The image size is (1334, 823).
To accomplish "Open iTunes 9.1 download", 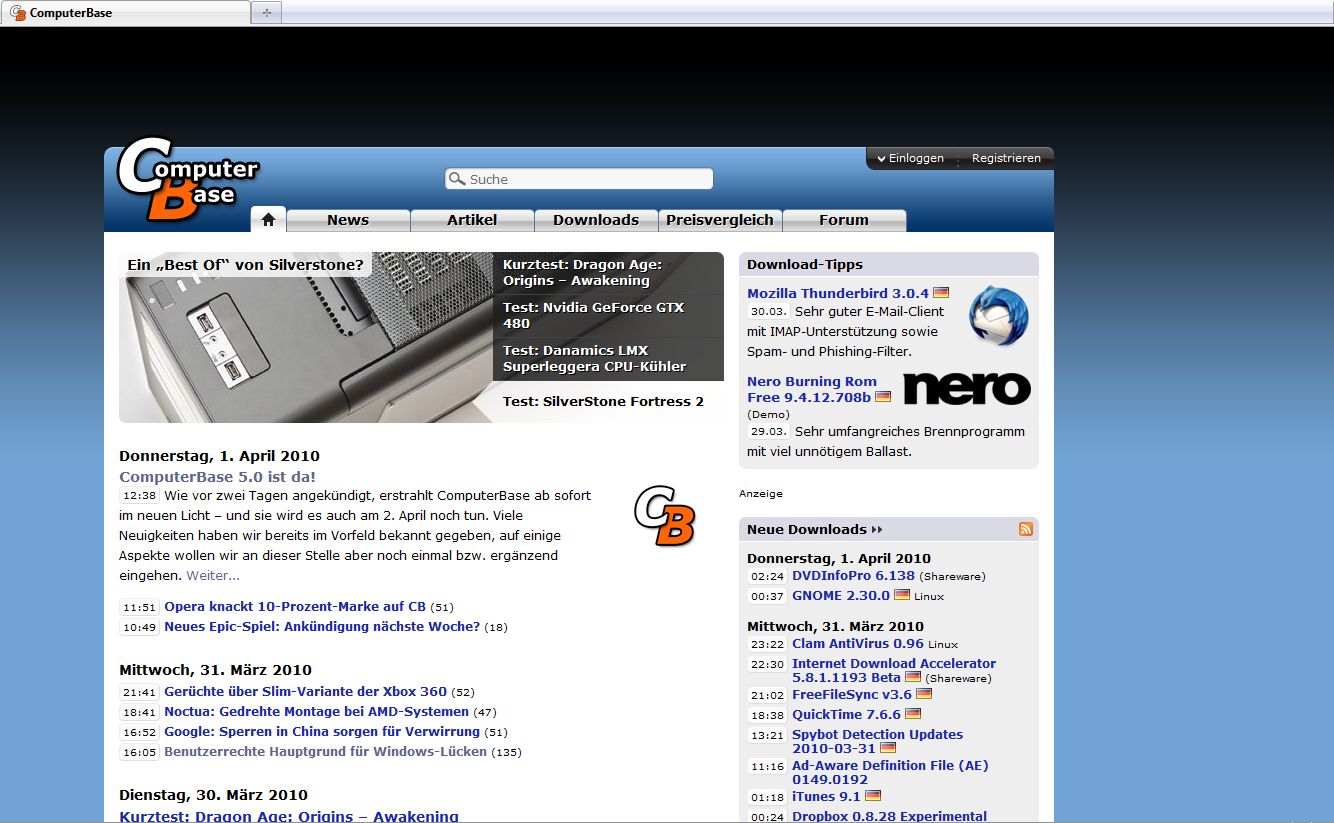I will pyautogui.click(x=826, y=796).
